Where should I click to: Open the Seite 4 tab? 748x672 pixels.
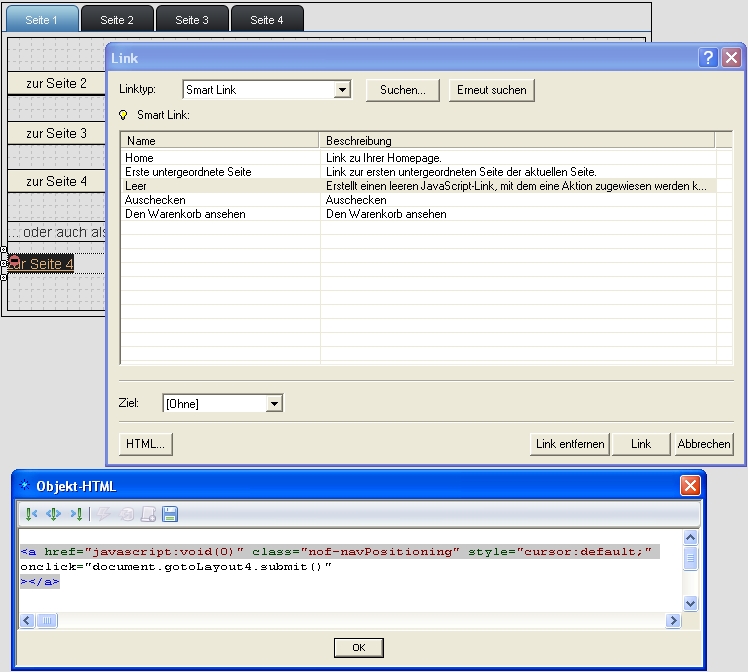click(x=267, y=20)
